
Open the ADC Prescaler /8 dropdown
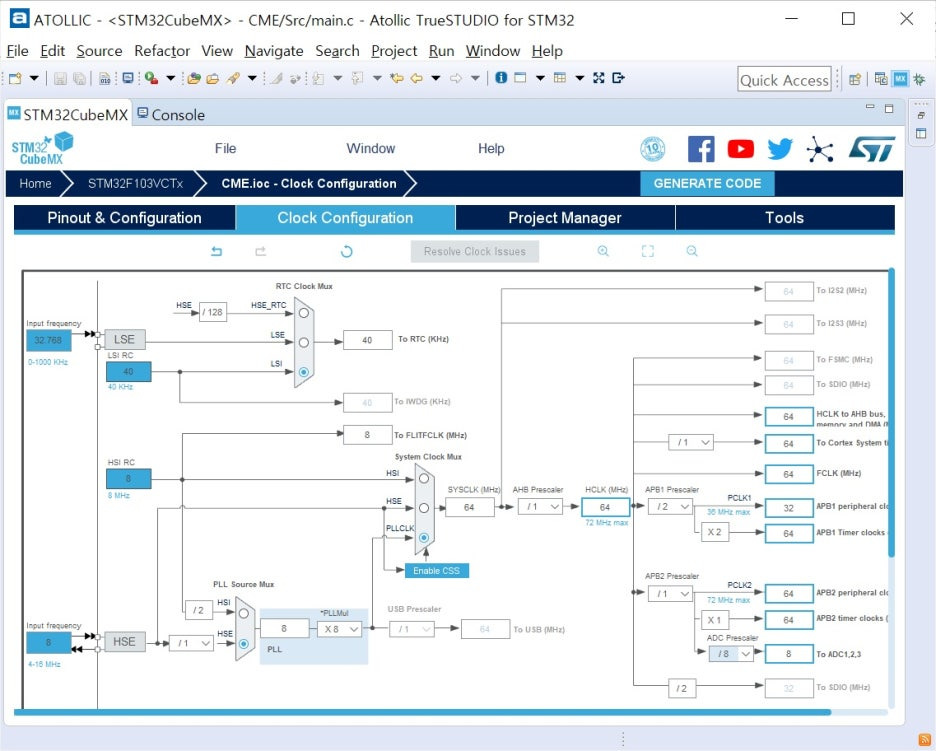click(x=731, y=654)
